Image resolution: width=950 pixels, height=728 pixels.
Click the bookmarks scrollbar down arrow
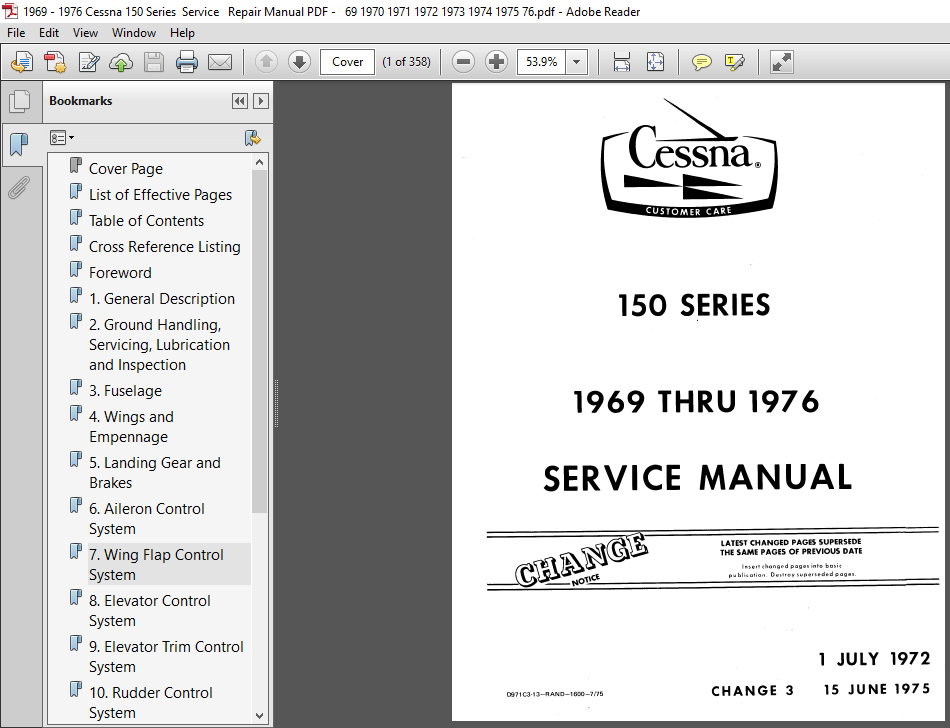point(259,715)
